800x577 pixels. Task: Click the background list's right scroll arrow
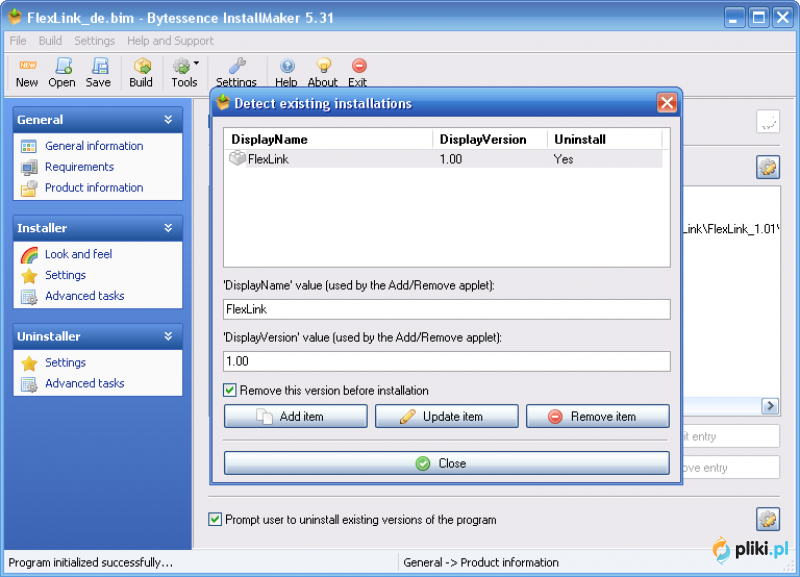point(770,406)
